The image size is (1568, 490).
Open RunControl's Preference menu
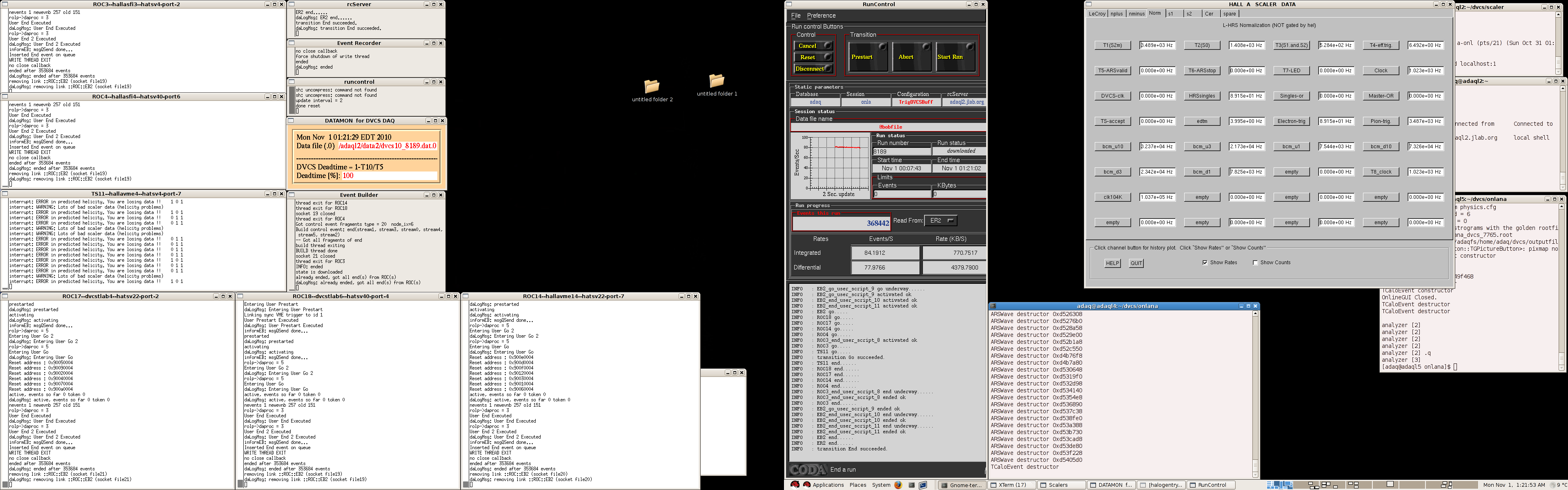pyautogui.click(x=821, y=16)
